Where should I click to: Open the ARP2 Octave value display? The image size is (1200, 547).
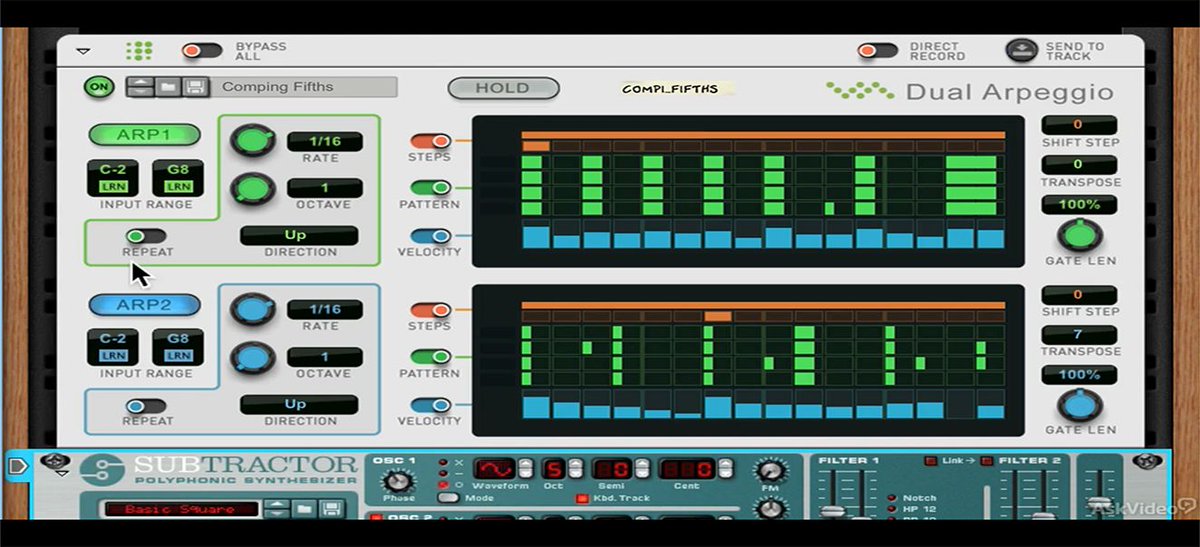325,357
